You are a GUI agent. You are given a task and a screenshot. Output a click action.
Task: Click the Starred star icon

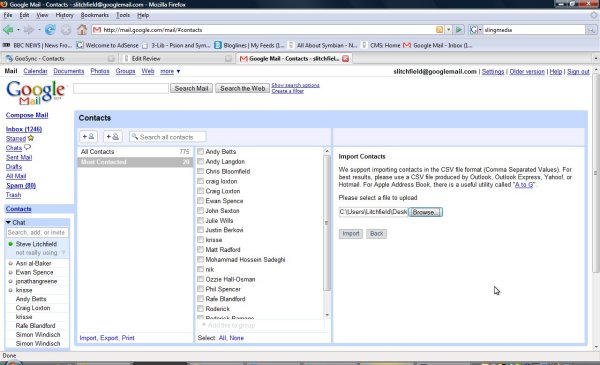31,138
